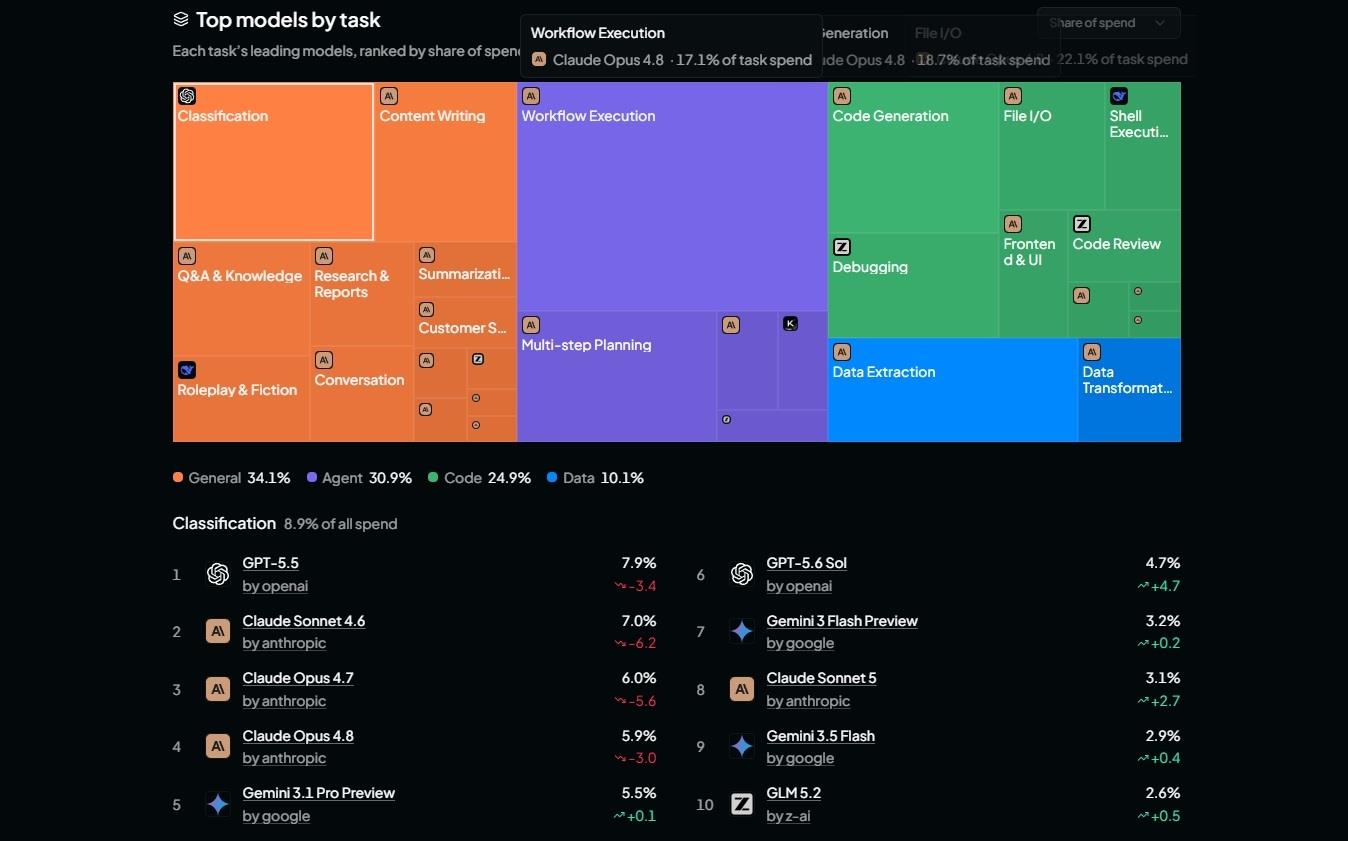Click the Anthropic icon in Data Extraction tile
The height and width of the screenshot is (841, 1348).
(842, 352)
